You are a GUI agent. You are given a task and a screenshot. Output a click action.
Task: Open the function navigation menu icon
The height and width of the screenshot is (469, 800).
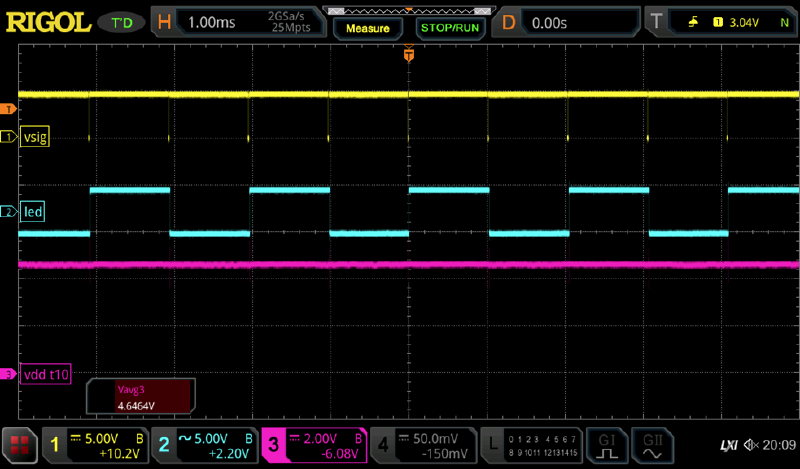point(18,443)
